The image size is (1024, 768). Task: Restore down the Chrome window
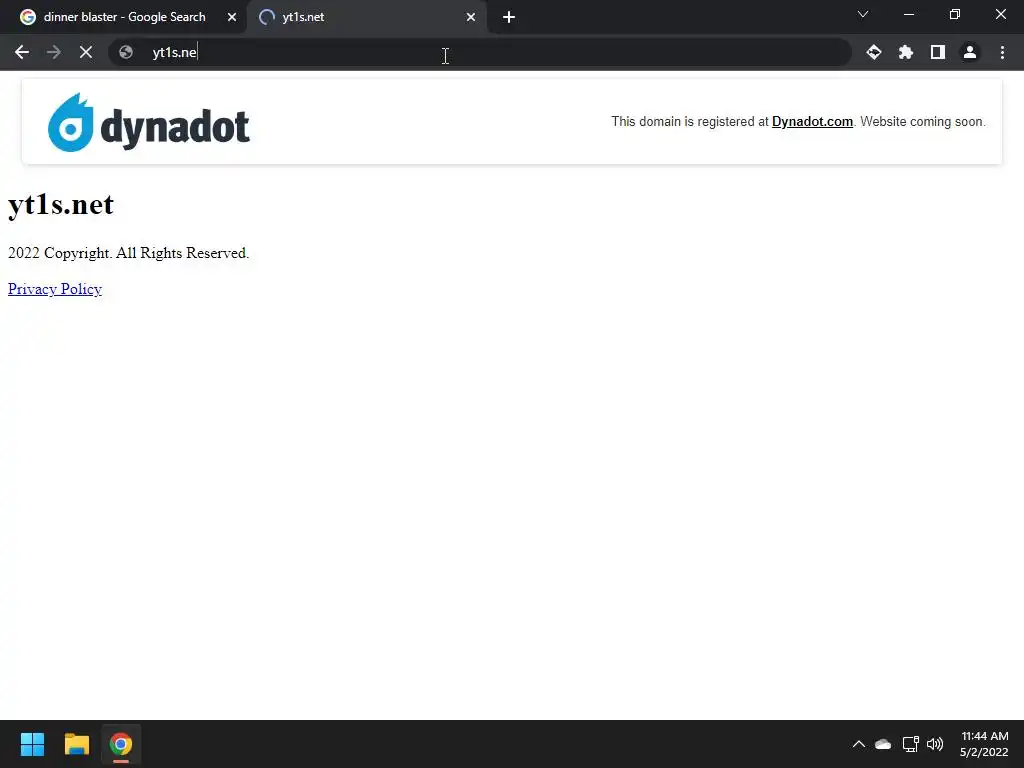955,14
